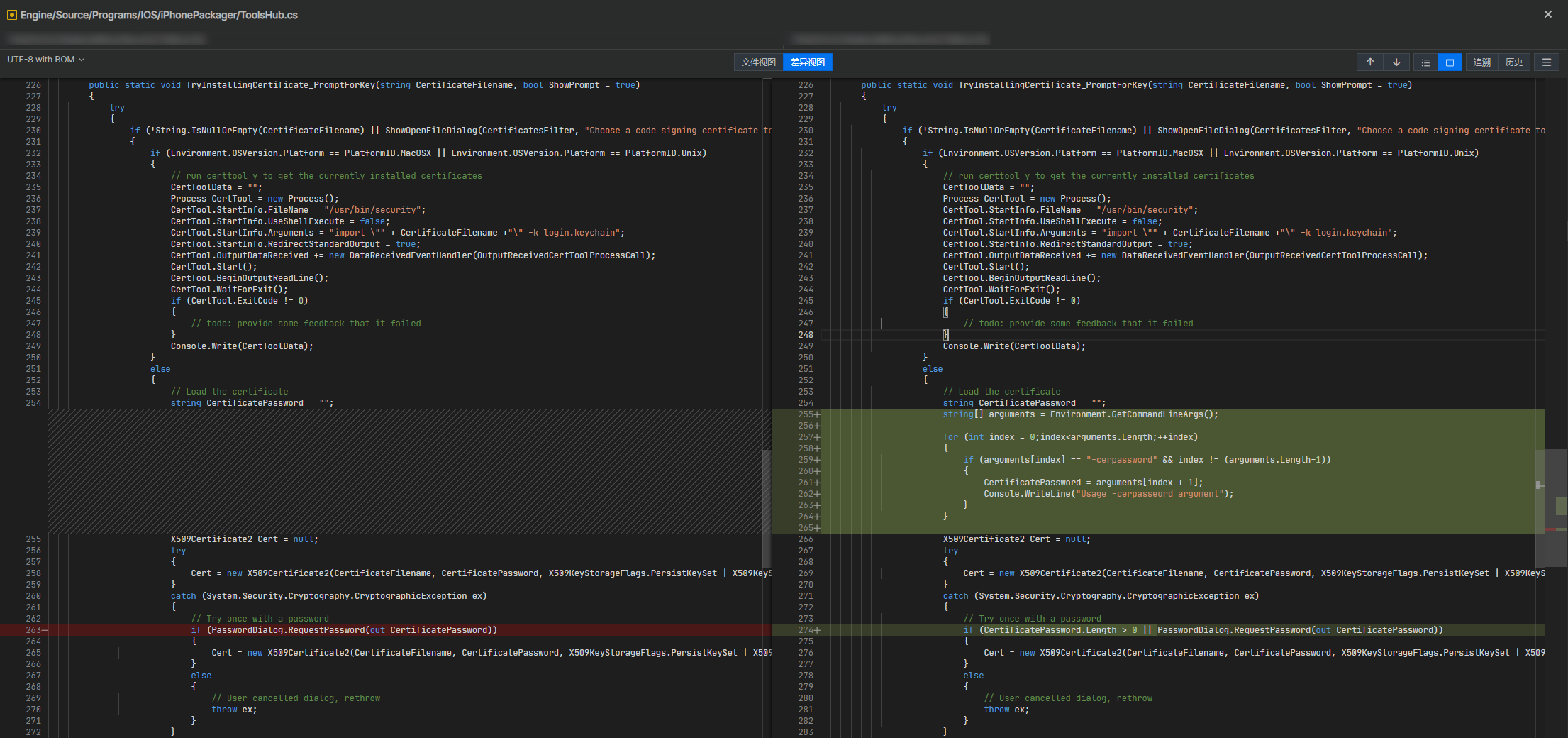Select the side-by-side split diff layout

[x=1450, y=62]
